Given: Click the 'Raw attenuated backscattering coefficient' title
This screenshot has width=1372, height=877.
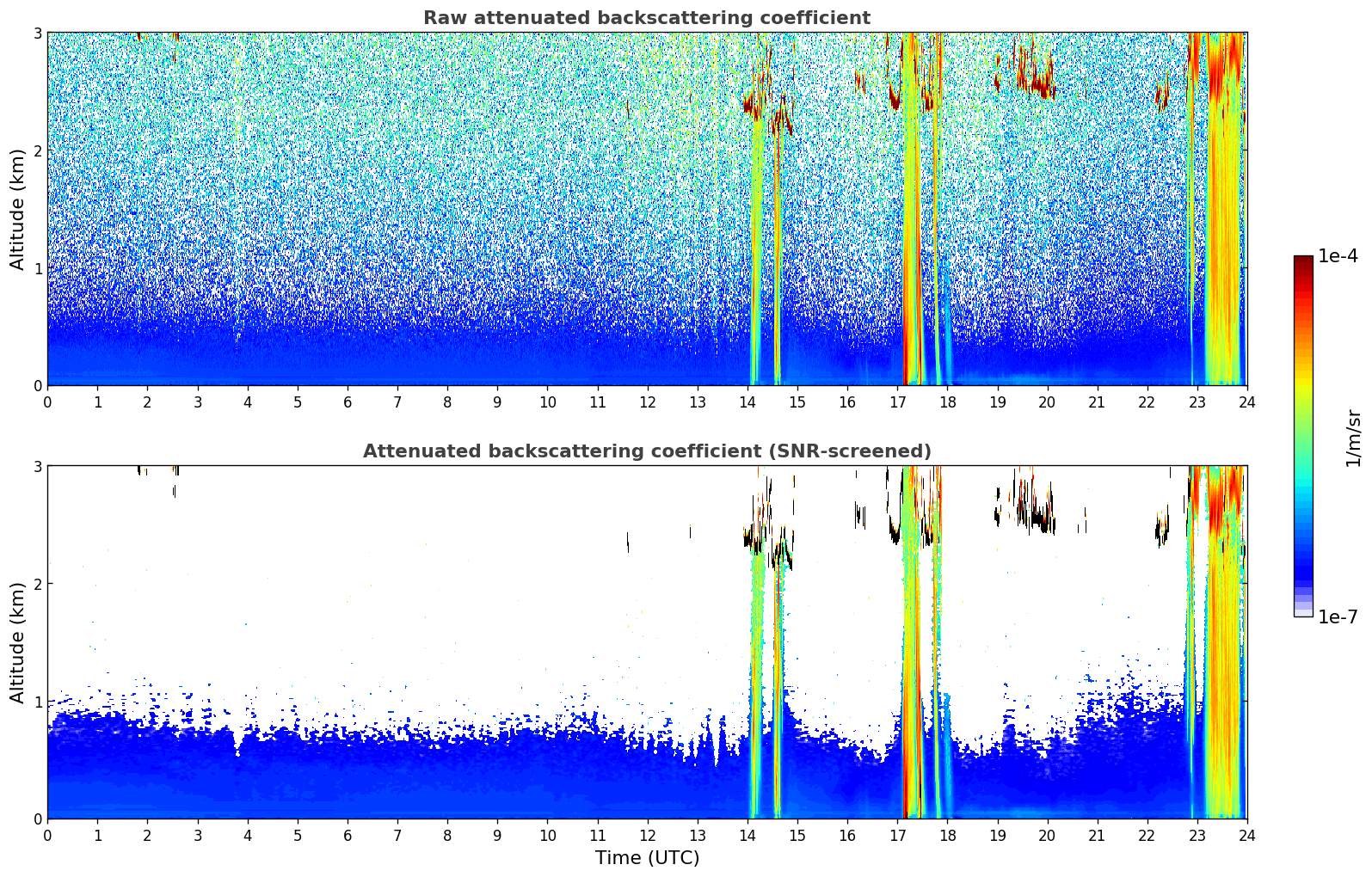Looking at the screenshot, I should coord(647,18).
